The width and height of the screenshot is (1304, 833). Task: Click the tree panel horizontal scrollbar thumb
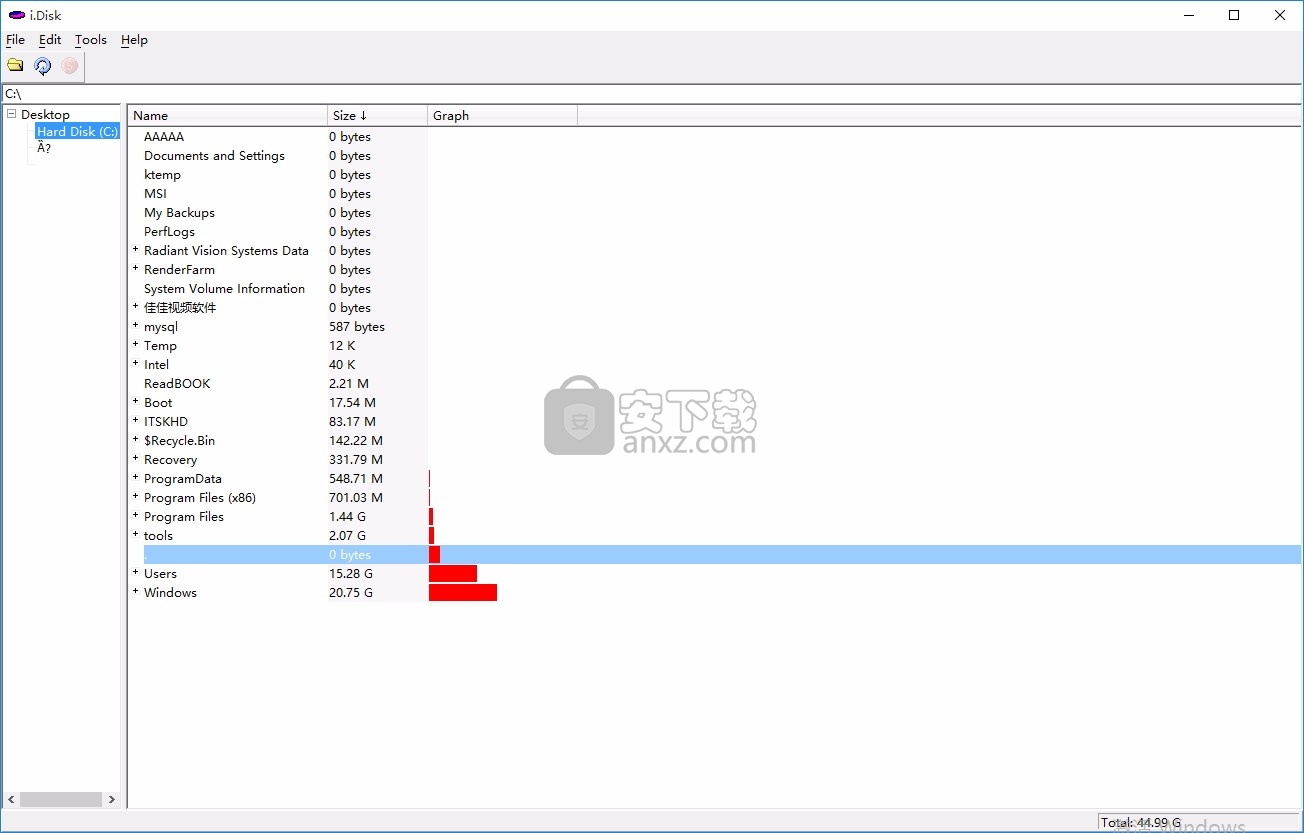click(61, 799)
